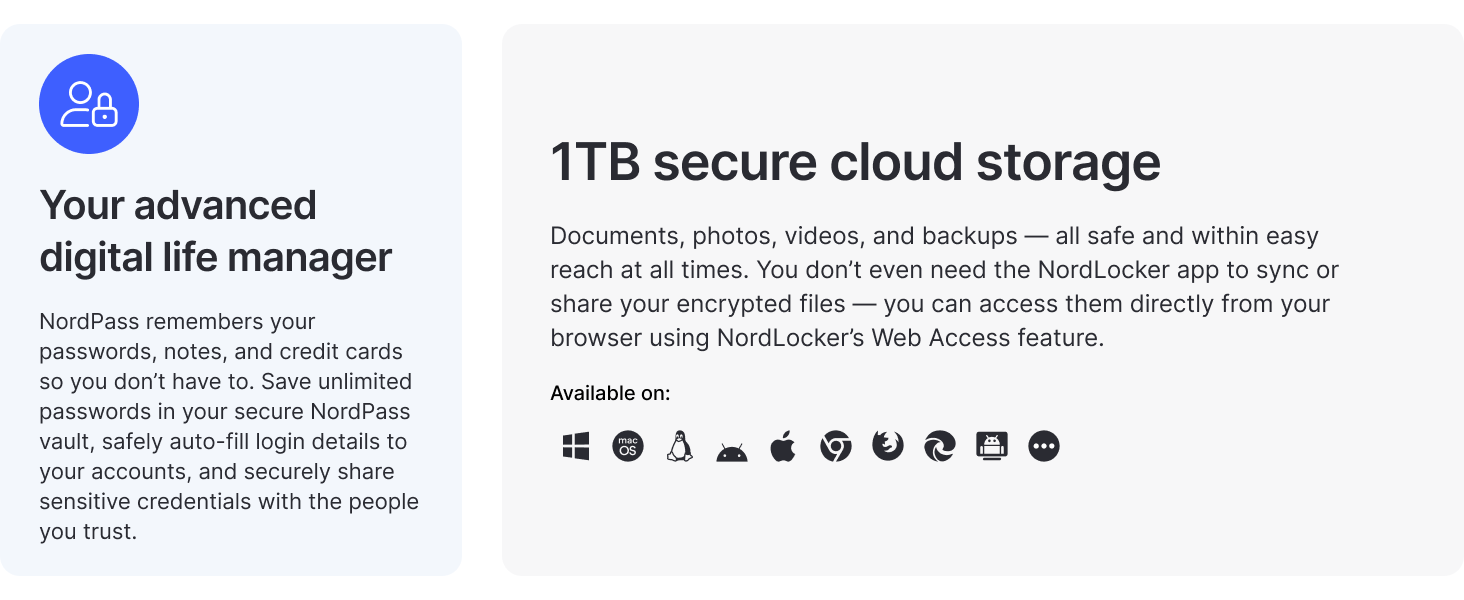
Task: Click the "NordLocker's Web Access feature" text
Action: 910,338
